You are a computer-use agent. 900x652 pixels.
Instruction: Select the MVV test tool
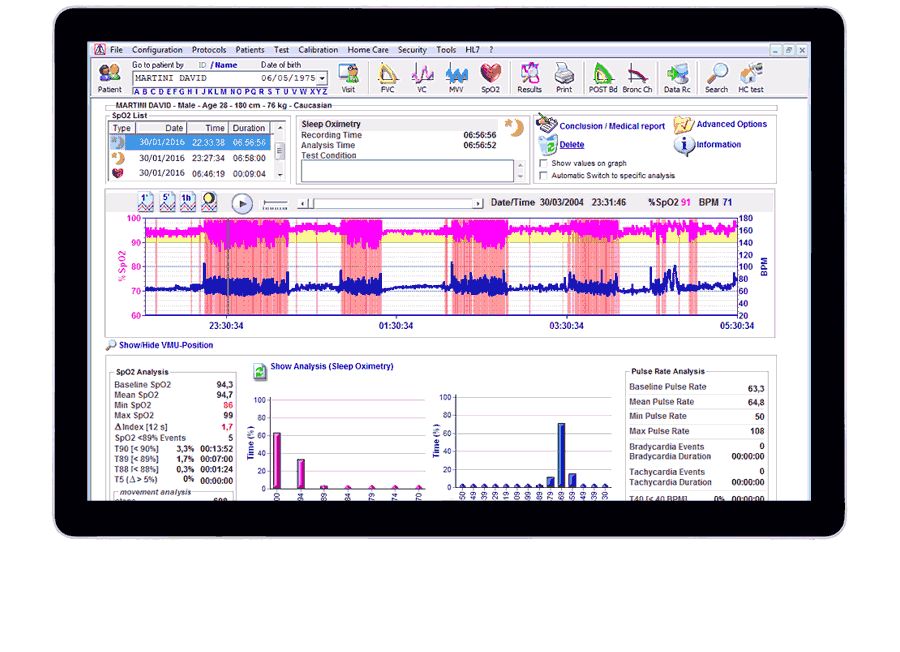456,74
